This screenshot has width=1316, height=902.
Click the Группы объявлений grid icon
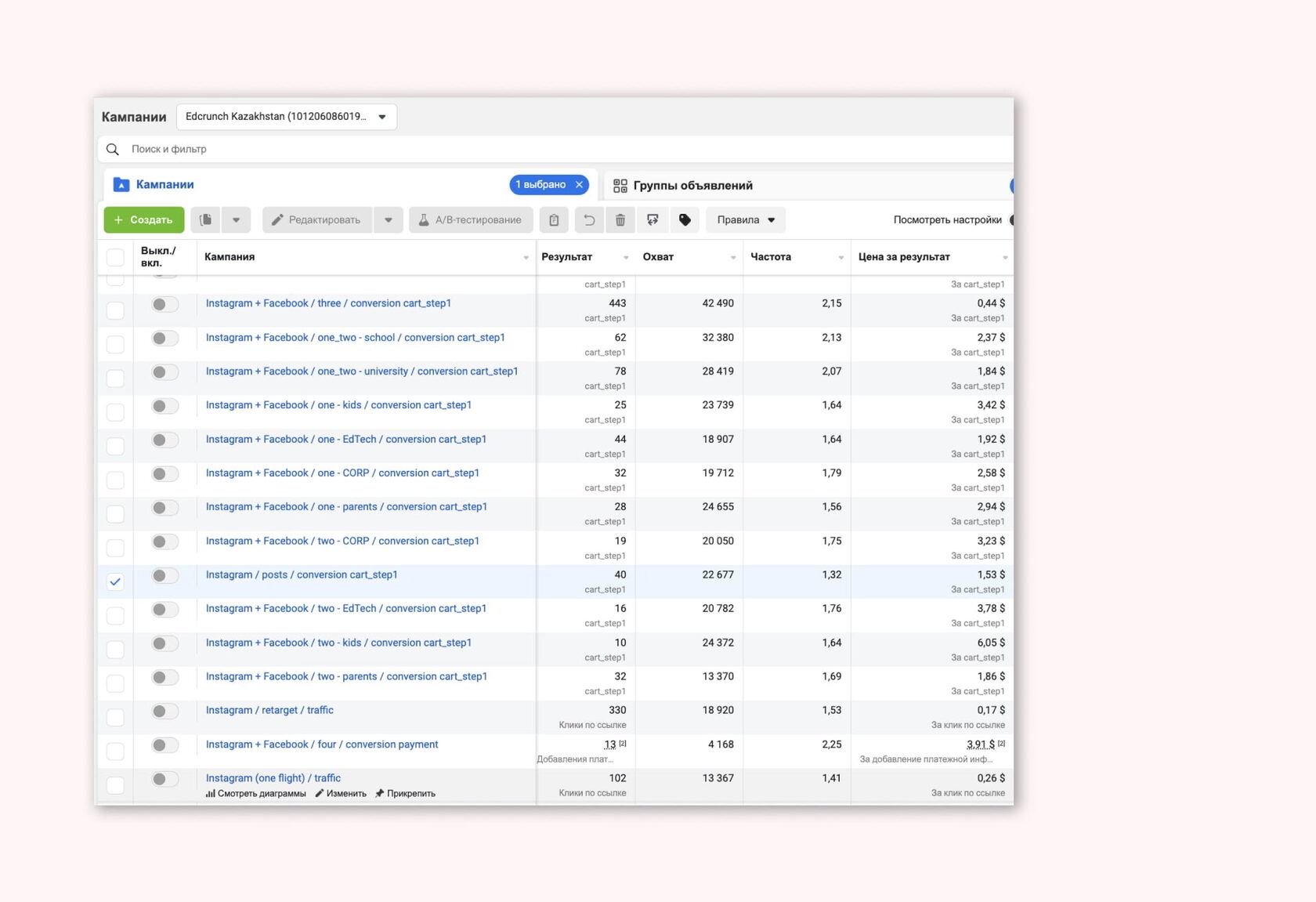620,186
